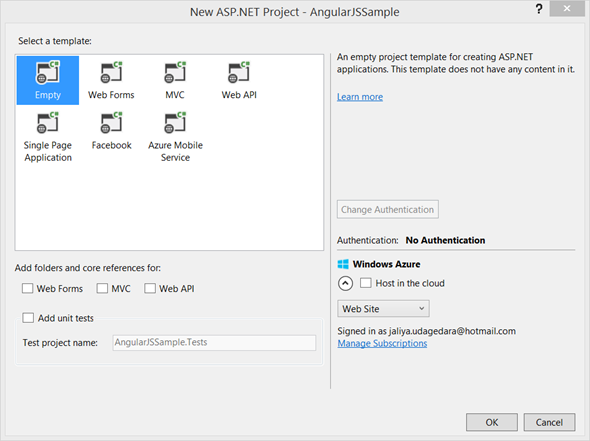Click the template description paragraph
The width and height of the screenshot is (590, 441).
click(456, 63)
